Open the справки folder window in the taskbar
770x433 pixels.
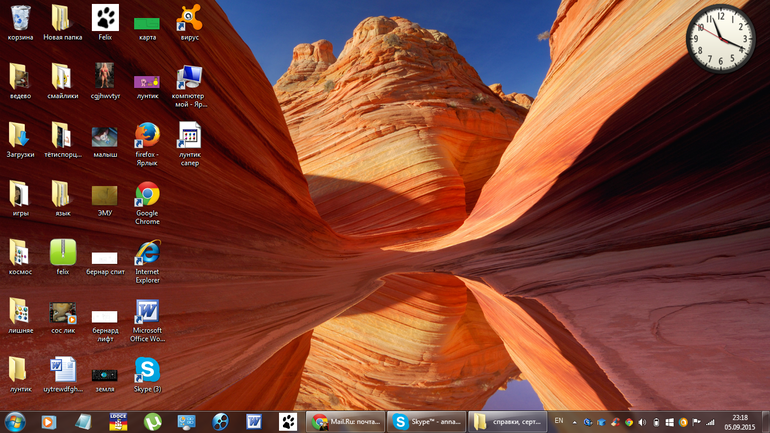pyautogui.click(x=508, y=421)
